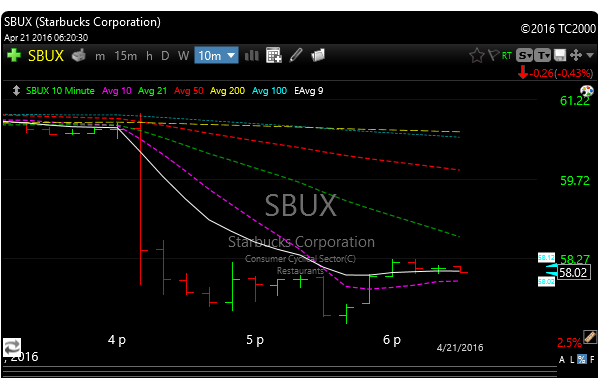Select the bar chart style icon
The width and height of the screenshot is (598, 378).
point(251,56)
